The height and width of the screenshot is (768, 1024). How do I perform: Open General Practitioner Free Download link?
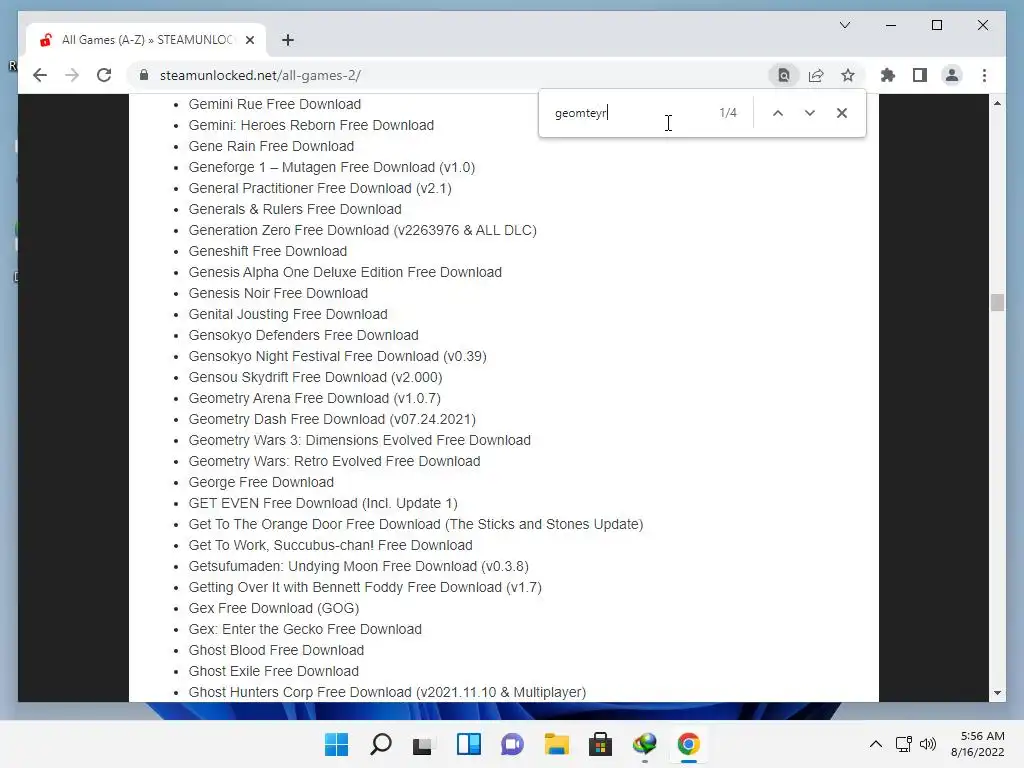(x=320, y=188)
